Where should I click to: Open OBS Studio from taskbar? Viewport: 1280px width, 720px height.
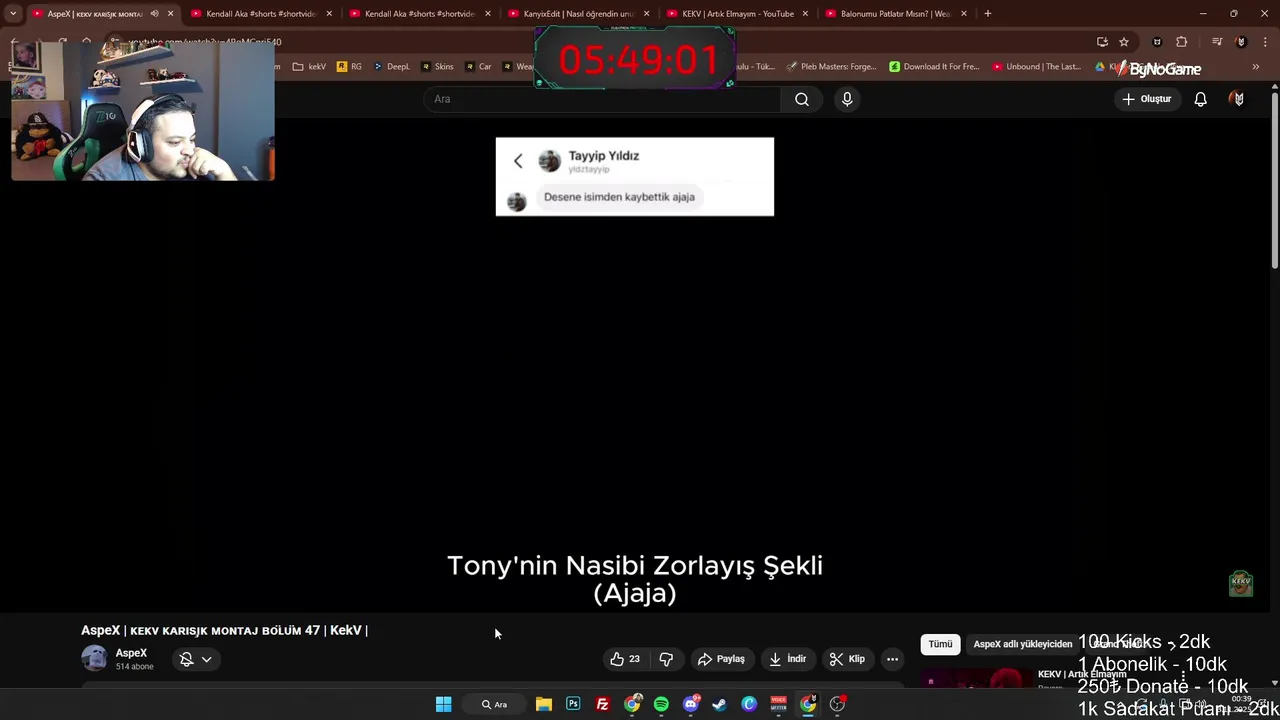(x=837, y=704)
